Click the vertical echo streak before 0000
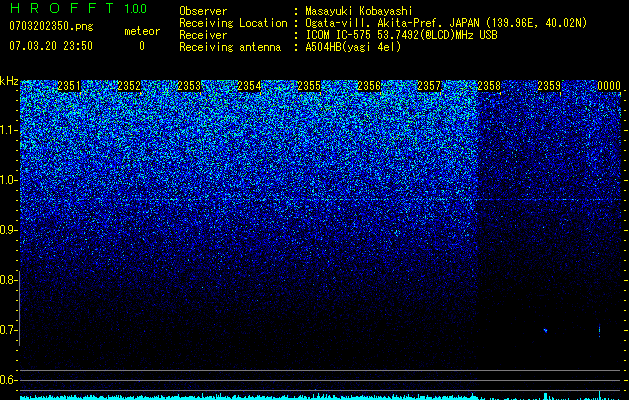 point(600,330)
